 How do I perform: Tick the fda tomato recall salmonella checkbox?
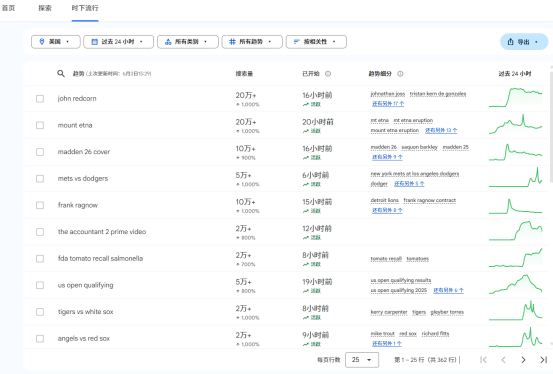pyautogui.click(x=40, y=259)
